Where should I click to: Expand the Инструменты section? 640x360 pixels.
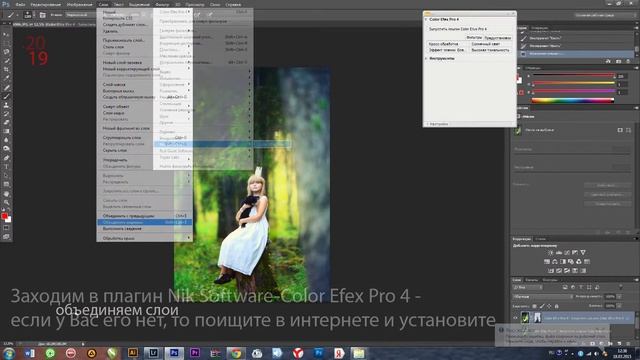point(426,58)
